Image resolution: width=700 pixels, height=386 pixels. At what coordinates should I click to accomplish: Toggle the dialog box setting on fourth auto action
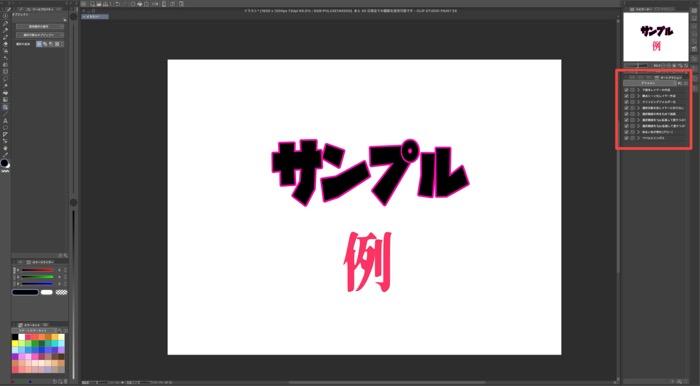coord(632,108)
